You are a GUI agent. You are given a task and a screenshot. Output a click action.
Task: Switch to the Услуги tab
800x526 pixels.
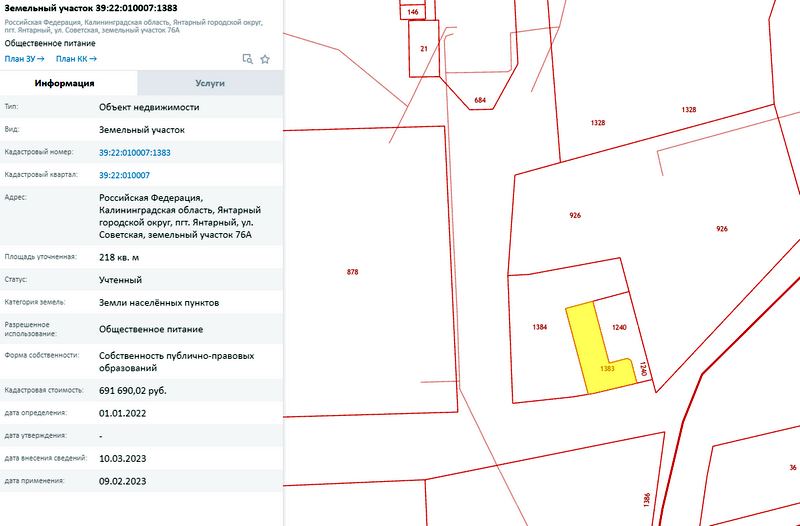click(210, 83)
